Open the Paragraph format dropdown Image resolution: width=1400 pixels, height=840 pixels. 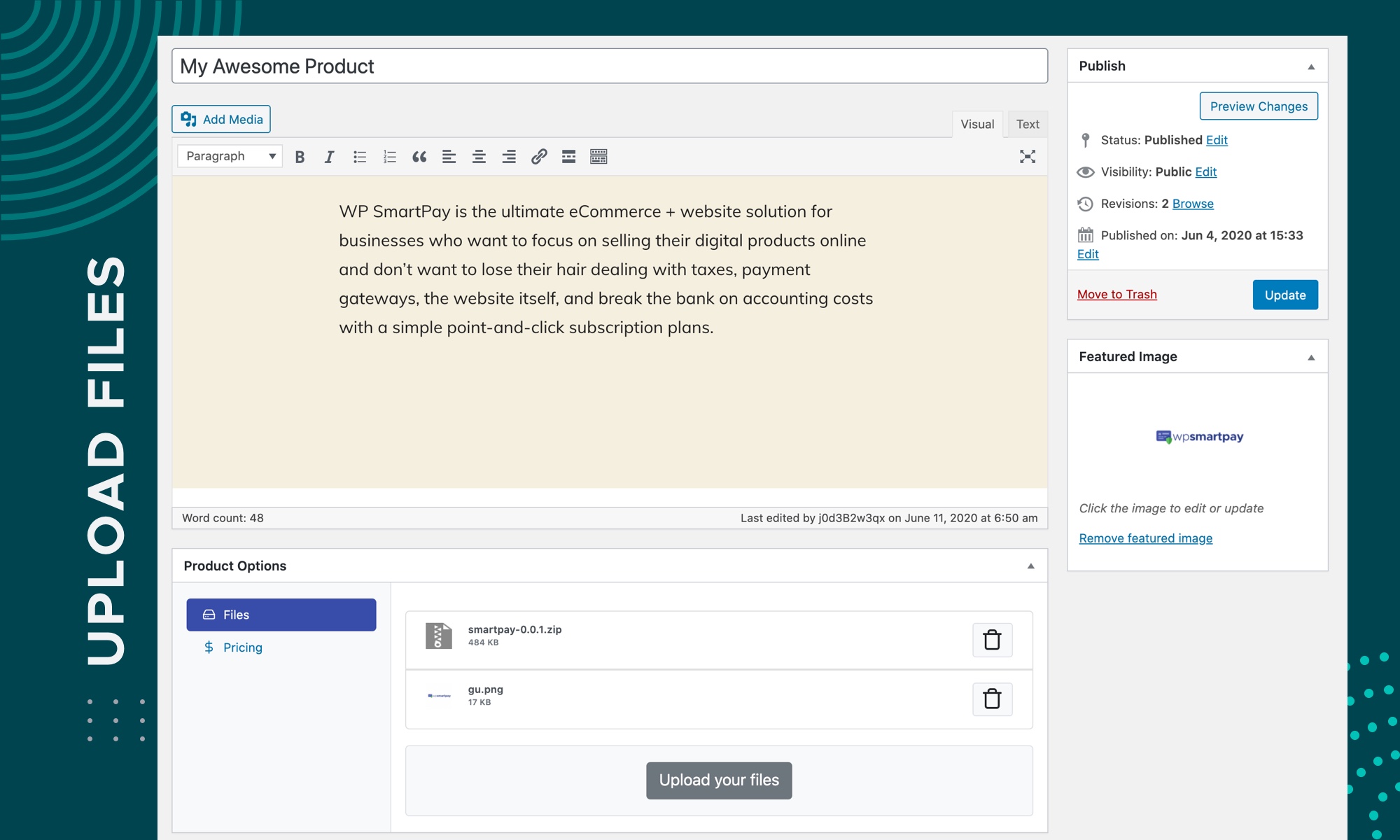click(x=230, y=156)
